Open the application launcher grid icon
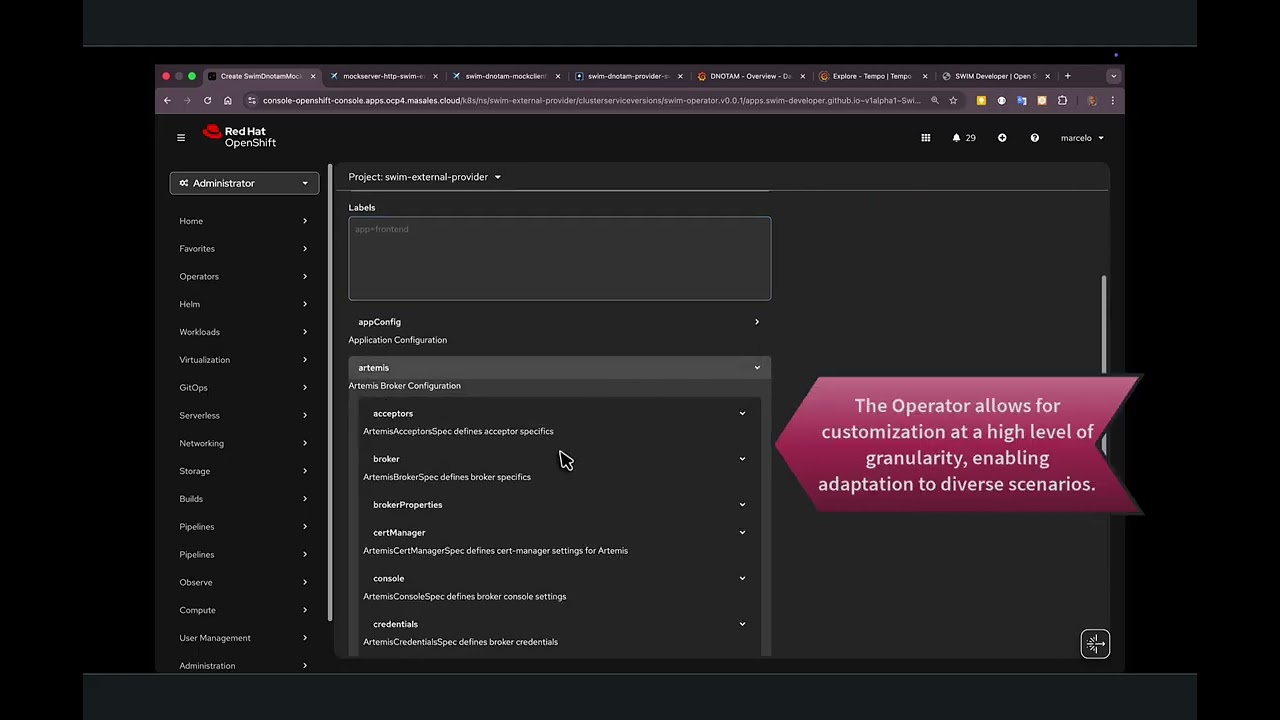 926,138
